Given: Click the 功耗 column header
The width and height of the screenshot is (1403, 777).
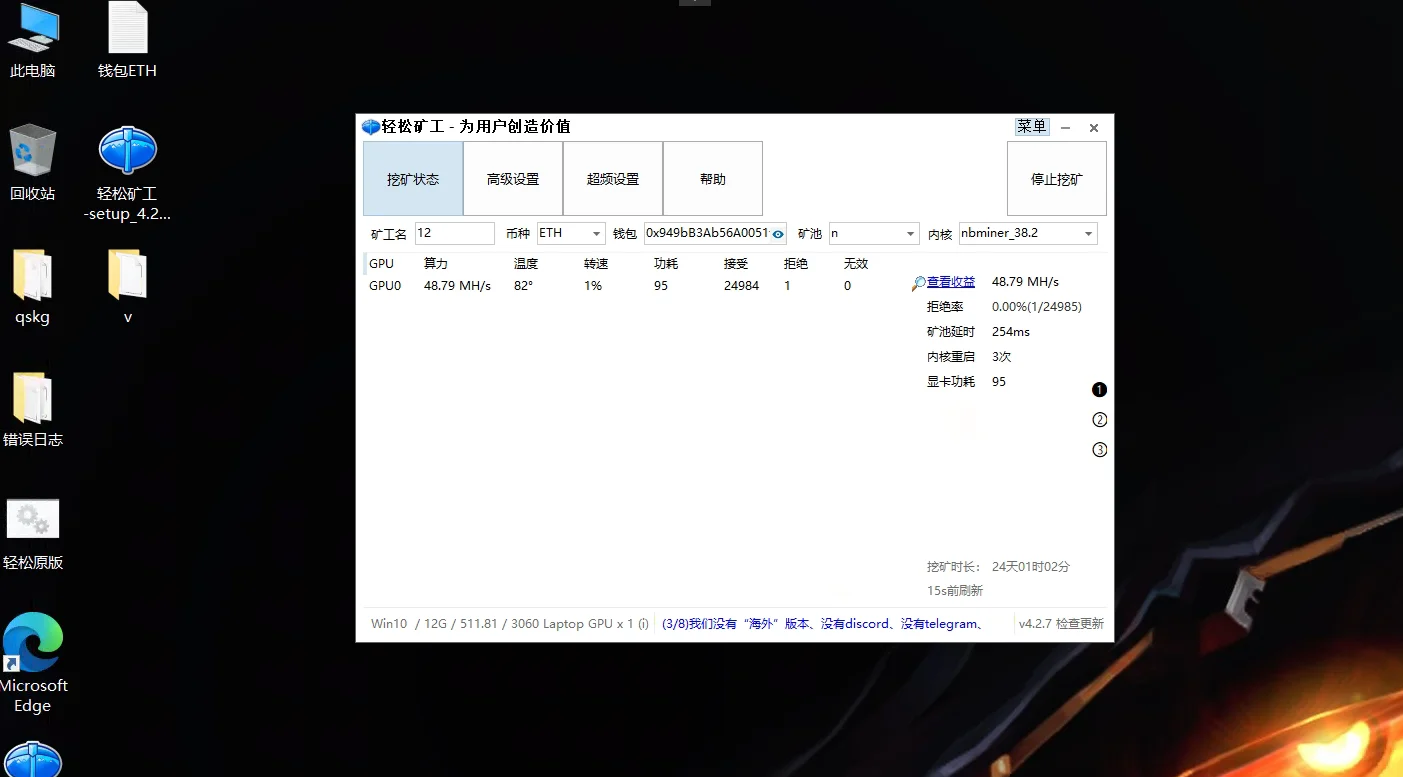Looking at the screenshot, I should (x=666, y=264).
